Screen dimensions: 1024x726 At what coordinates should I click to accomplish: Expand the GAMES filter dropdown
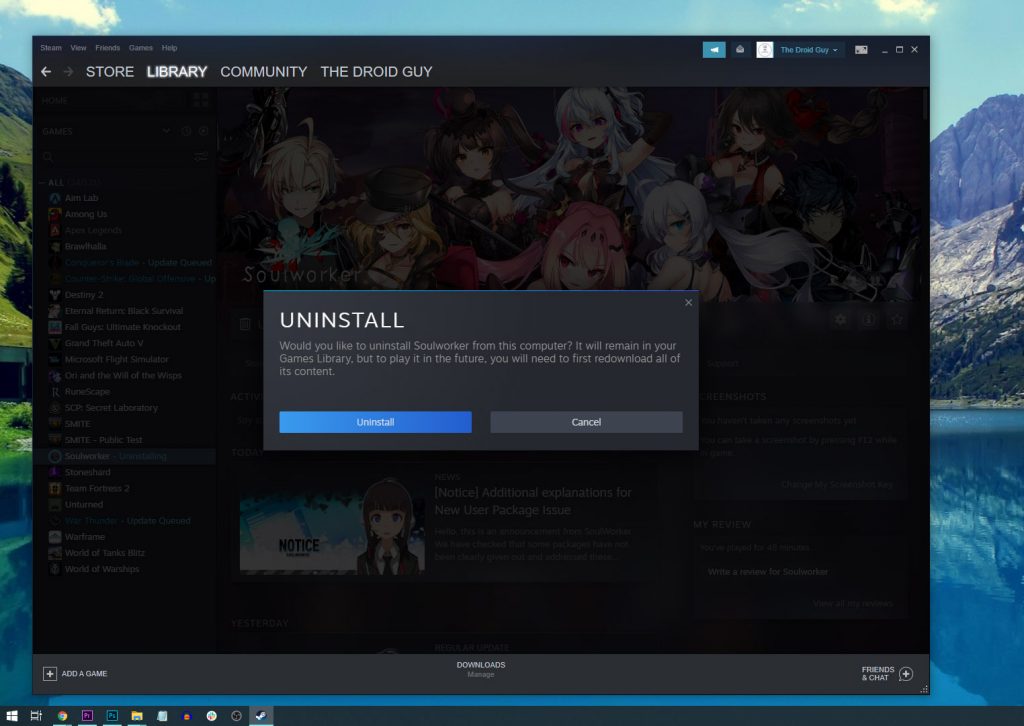pos(166,131)
